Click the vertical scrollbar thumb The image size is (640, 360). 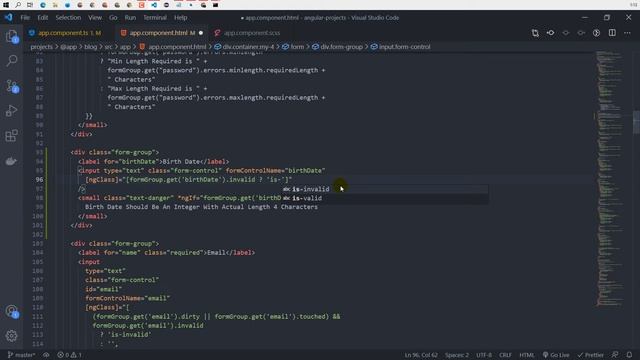pos(636,122)
